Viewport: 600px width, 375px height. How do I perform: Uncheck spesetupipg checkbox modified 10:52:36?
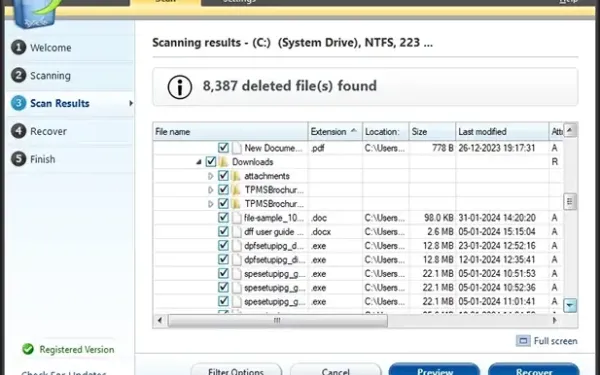point(223,287)
